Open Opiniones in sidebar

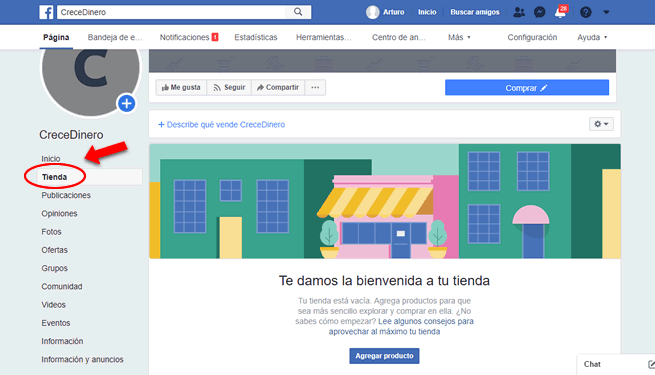coord(59,213)
